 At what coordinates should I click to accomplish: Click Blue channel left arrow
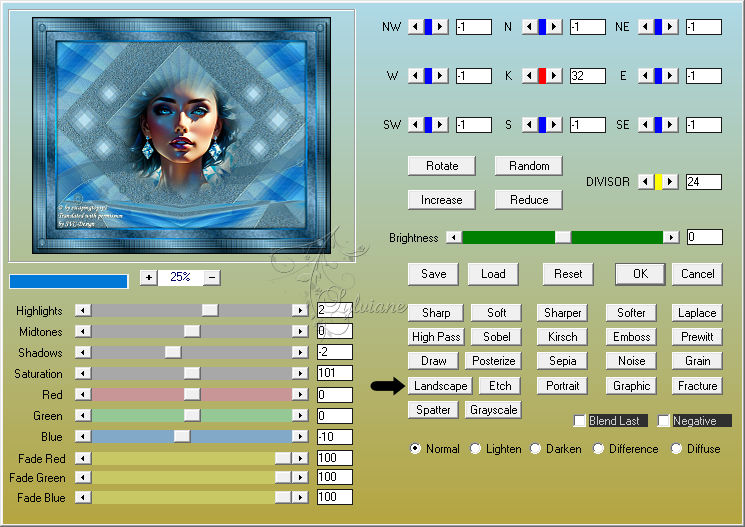pyautogui.click(x=83, y=436)
